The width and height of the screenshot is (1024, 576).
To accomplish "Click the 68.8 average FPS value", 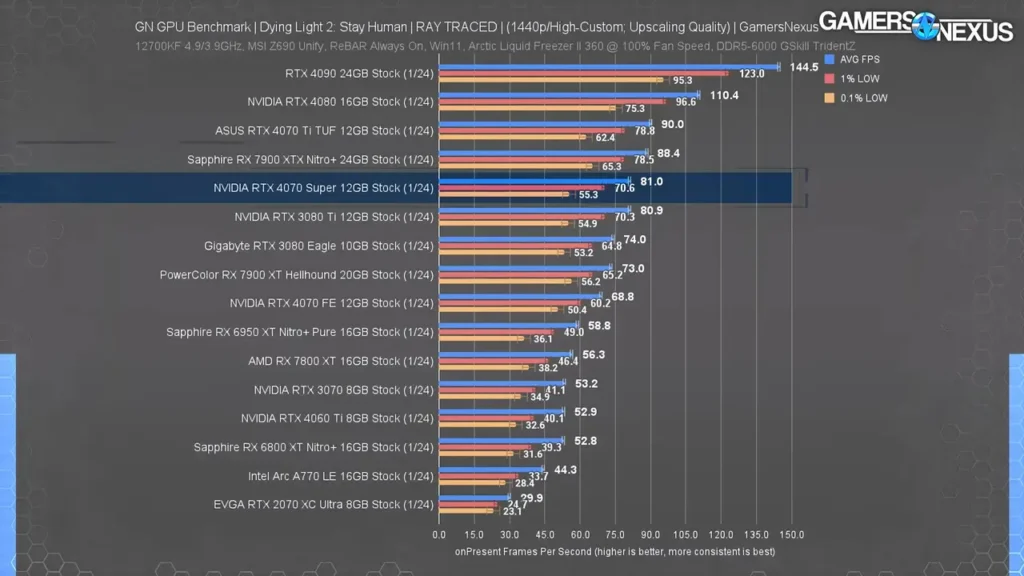I will (x=622, y=296).
